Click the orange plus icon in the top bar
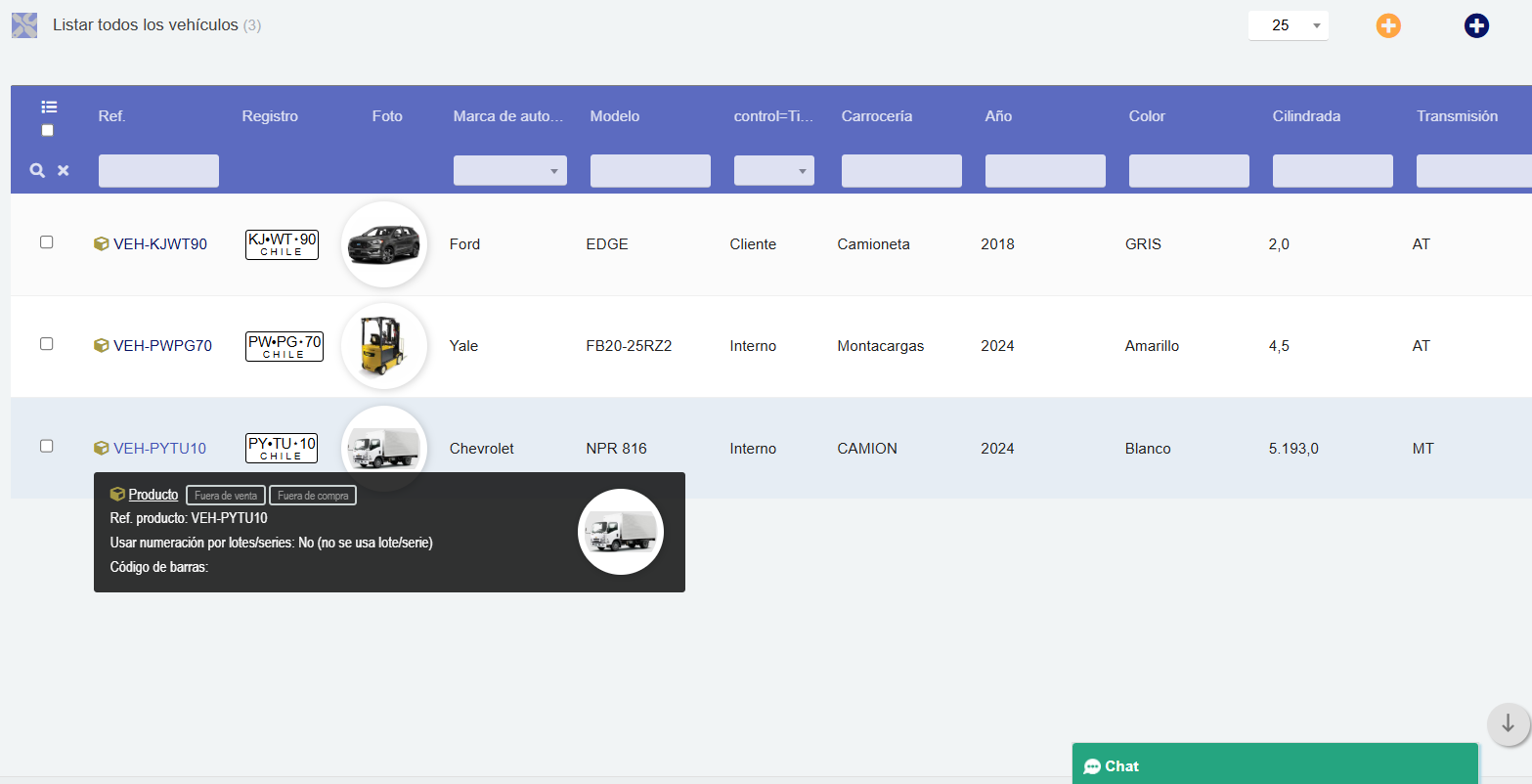The height and width of the screenshot is (784, 1532). pos(1388,25)
